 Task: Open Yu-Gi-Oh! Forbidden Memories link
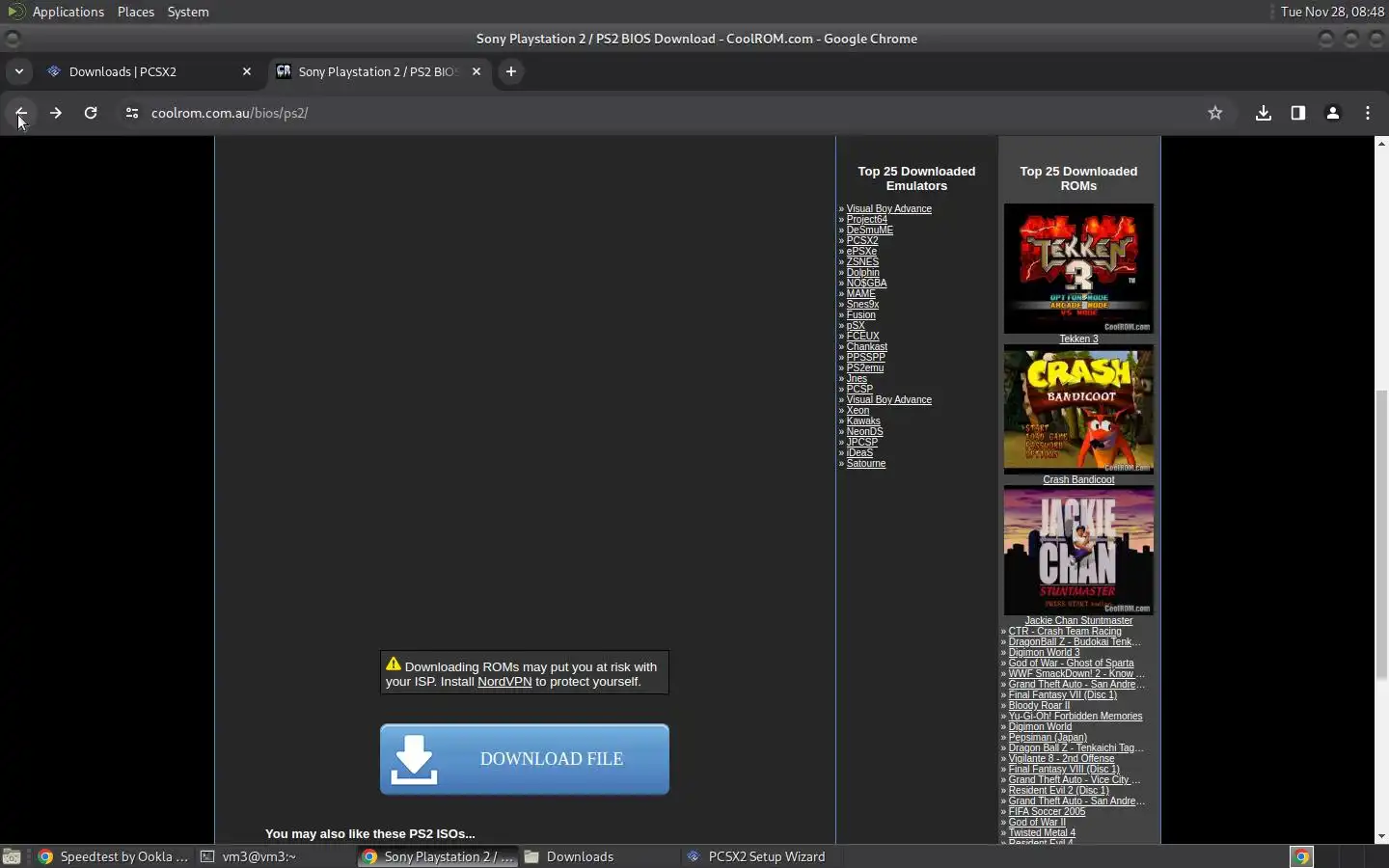point(1076,716)
